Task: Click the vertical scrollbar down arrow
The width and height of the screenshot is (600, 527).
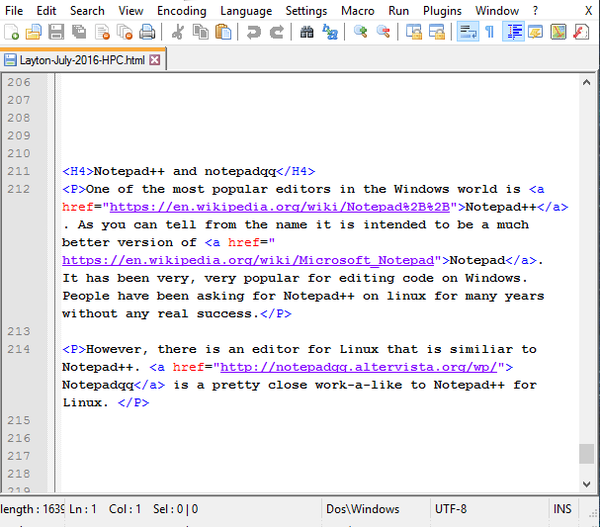Action: point(586,484)
